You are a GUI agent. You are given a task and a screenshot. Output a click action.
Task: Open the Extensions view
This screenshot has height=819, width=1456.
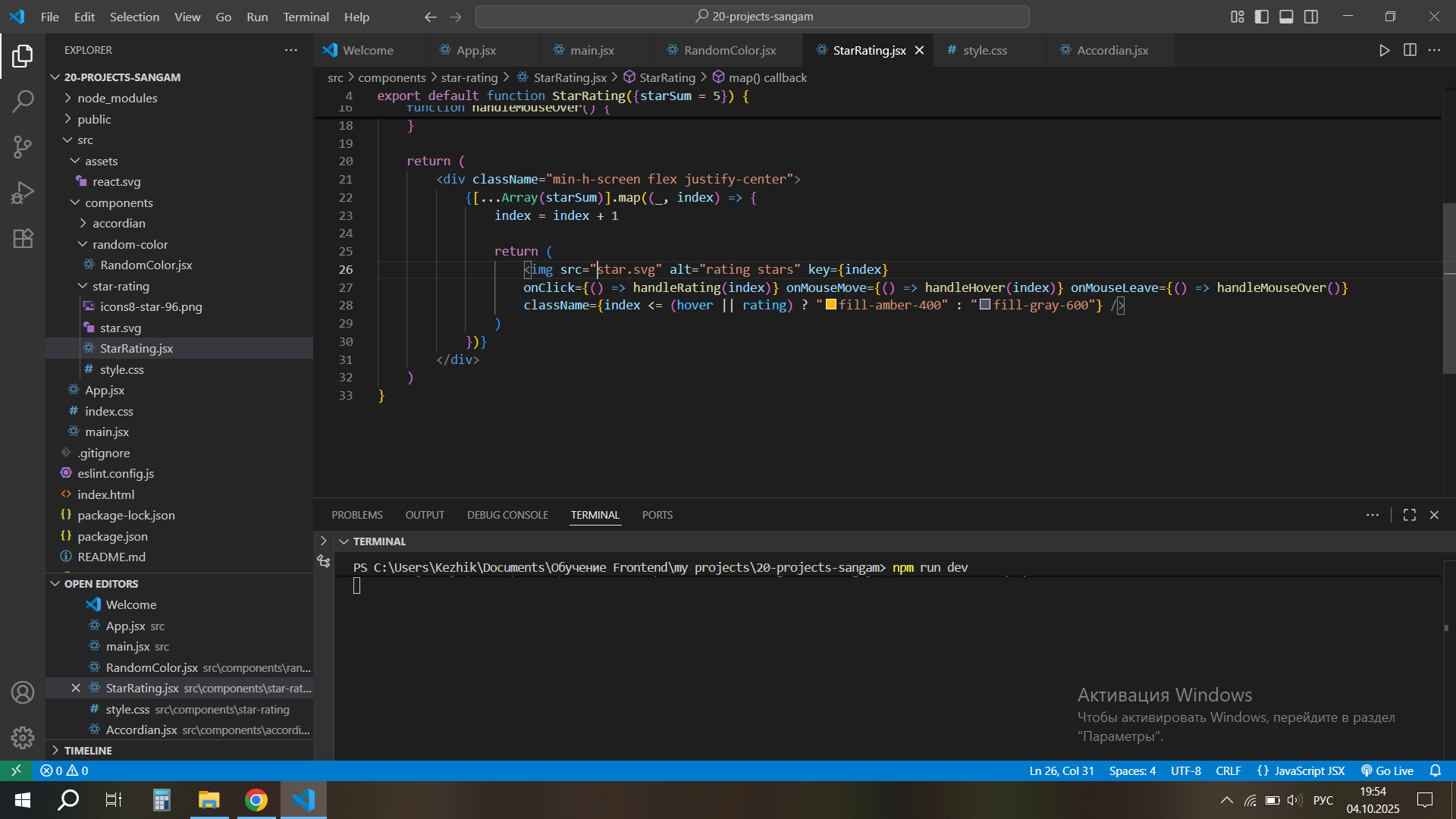23,238
